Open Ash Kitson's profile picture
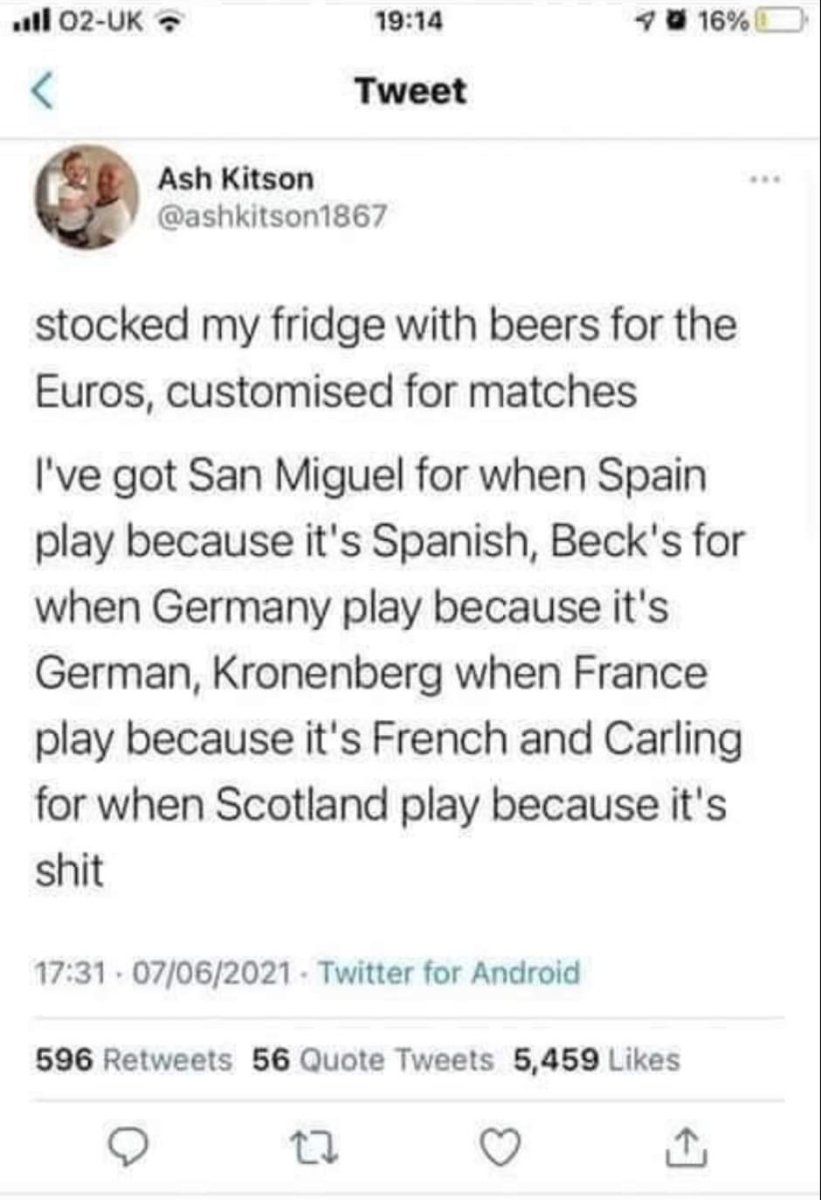 tap(87, 196)
